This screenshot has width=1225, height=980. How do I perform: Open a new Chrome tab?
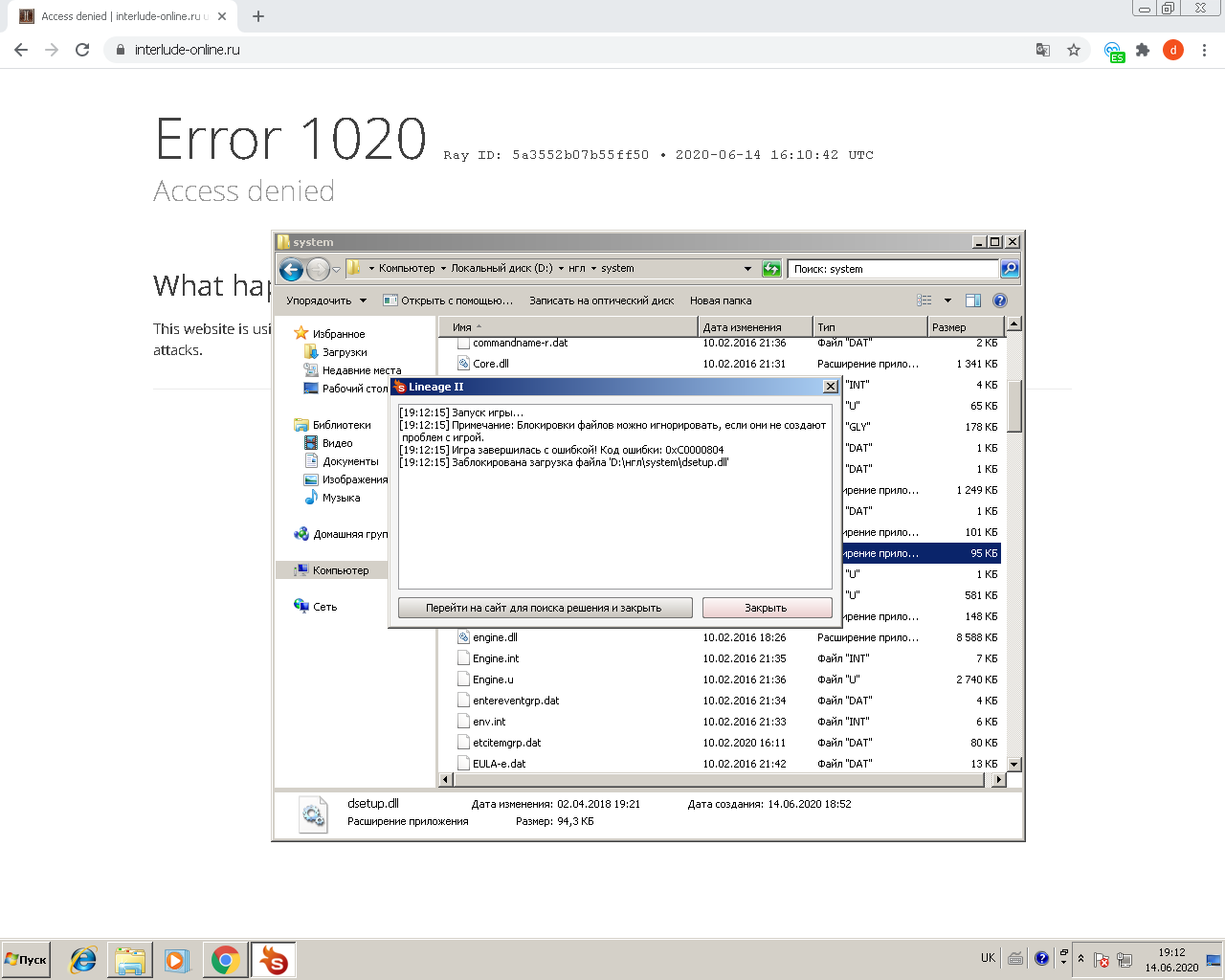(258, 16)
